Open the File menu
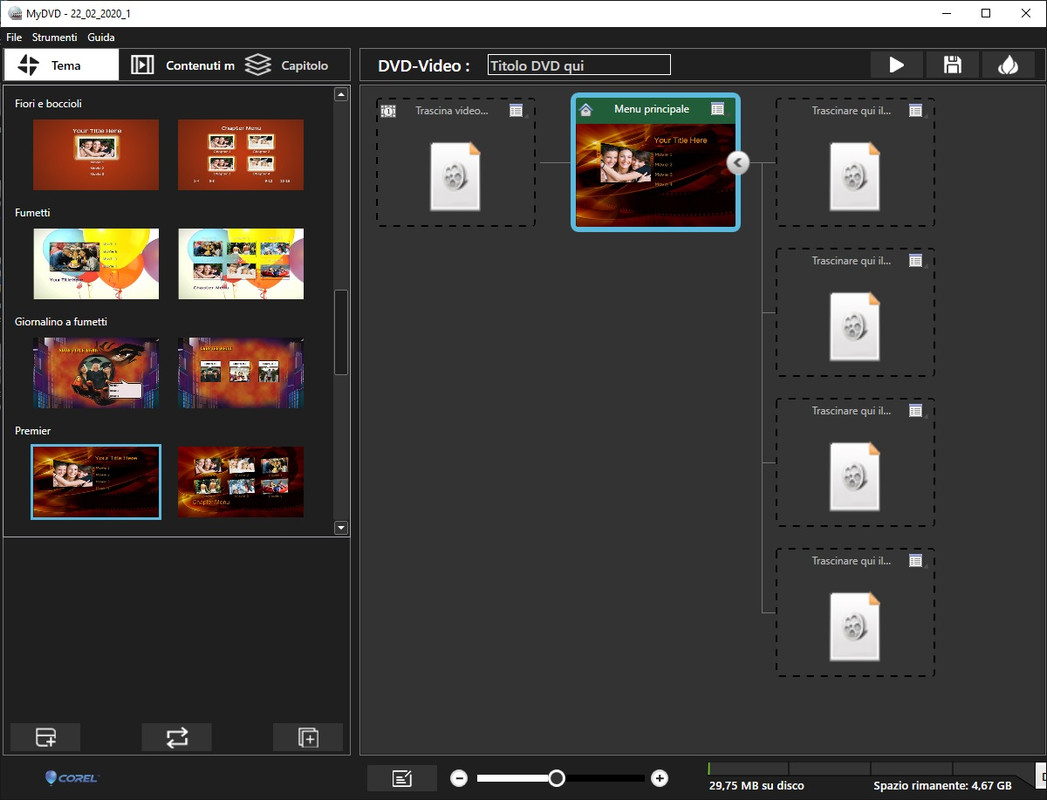The height and width of the screenshot is (800, 1047). point(14,37)
